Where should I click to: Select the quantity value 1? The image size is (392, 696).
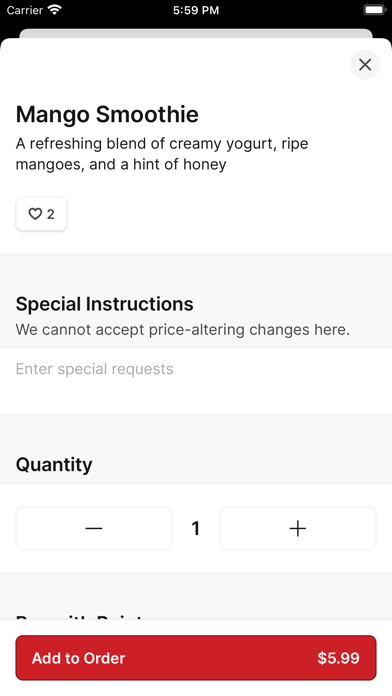click(x=195, y=528)
